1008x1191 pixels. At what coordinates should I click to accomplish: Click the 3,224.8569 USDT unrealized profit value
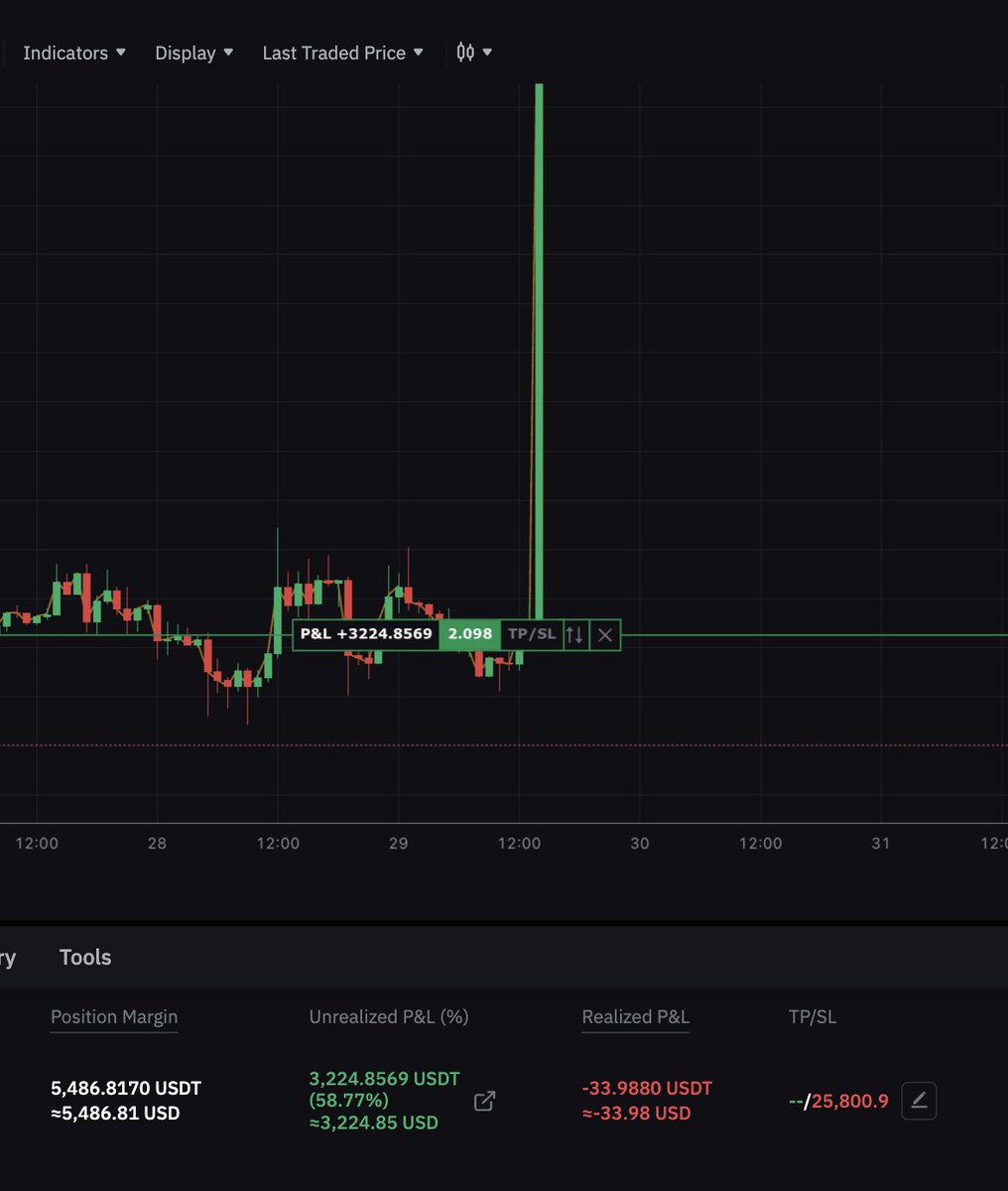385,1079
